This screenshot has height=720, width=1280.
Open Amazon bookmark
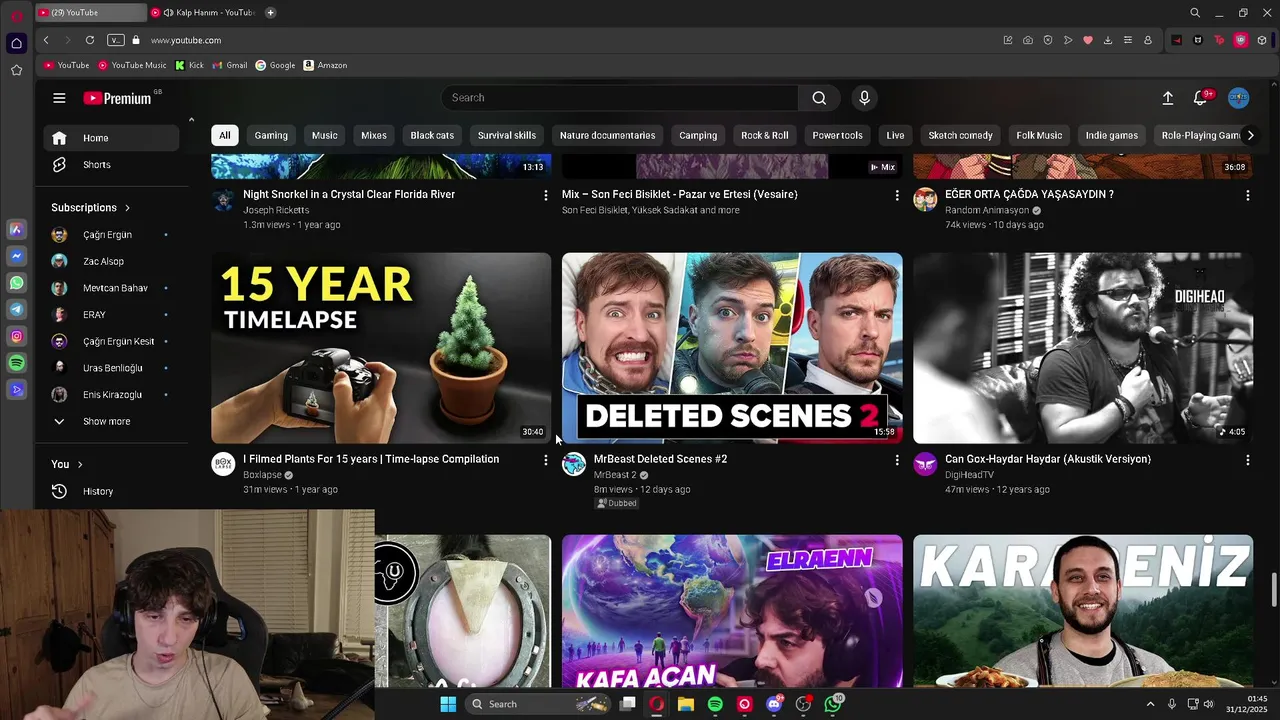(326, 65)
